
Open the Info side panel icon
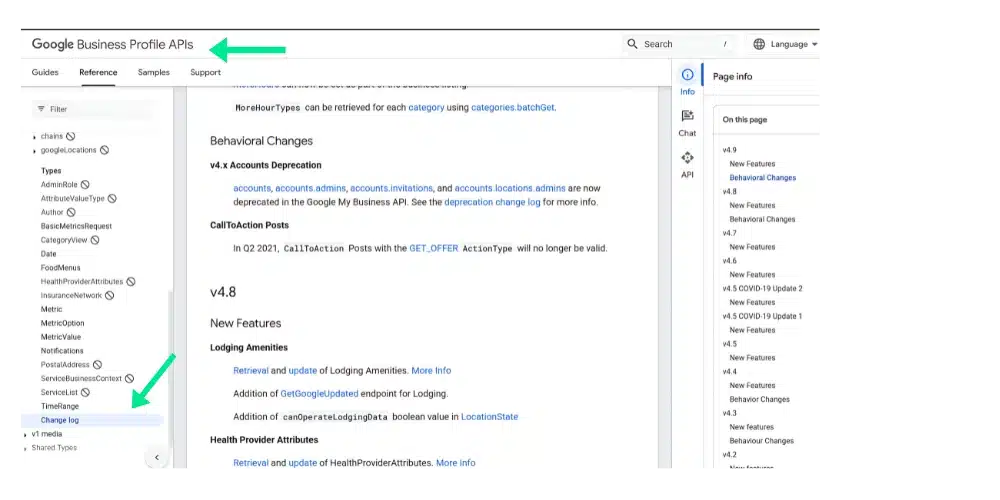click(687, 75)
